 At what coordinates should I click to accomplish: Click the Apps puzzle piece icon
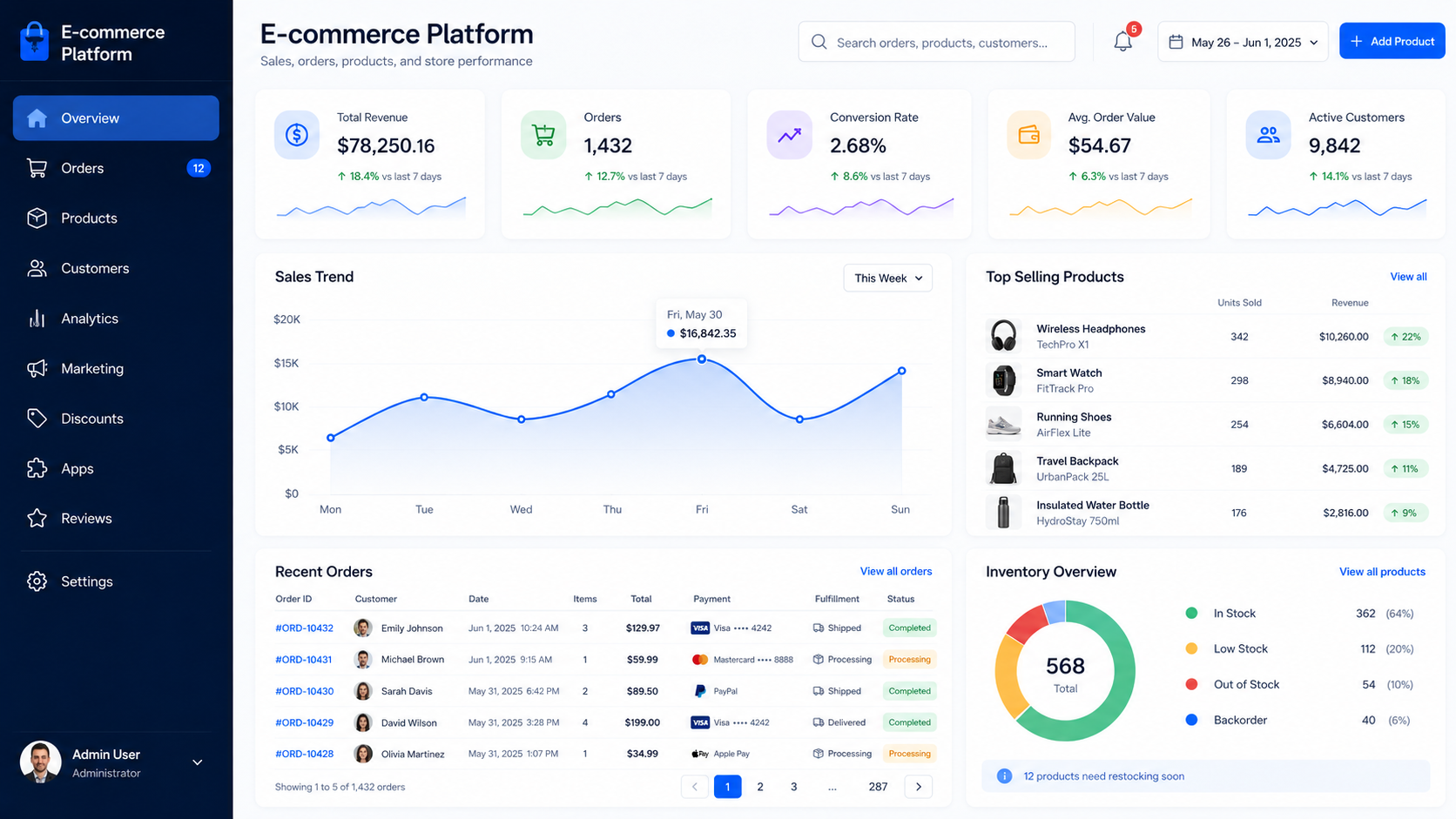37,468
